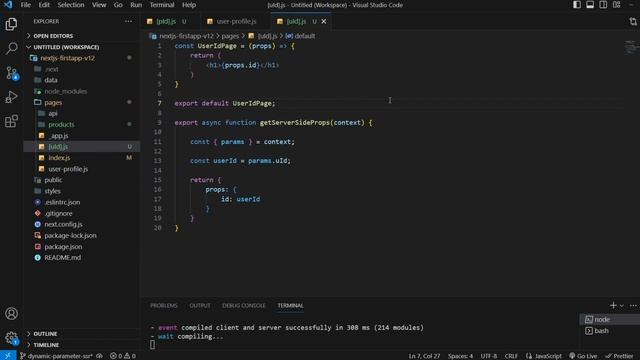Expand the products folder
640x360 pixels.
pyautogui.click(x=82, y=124)
